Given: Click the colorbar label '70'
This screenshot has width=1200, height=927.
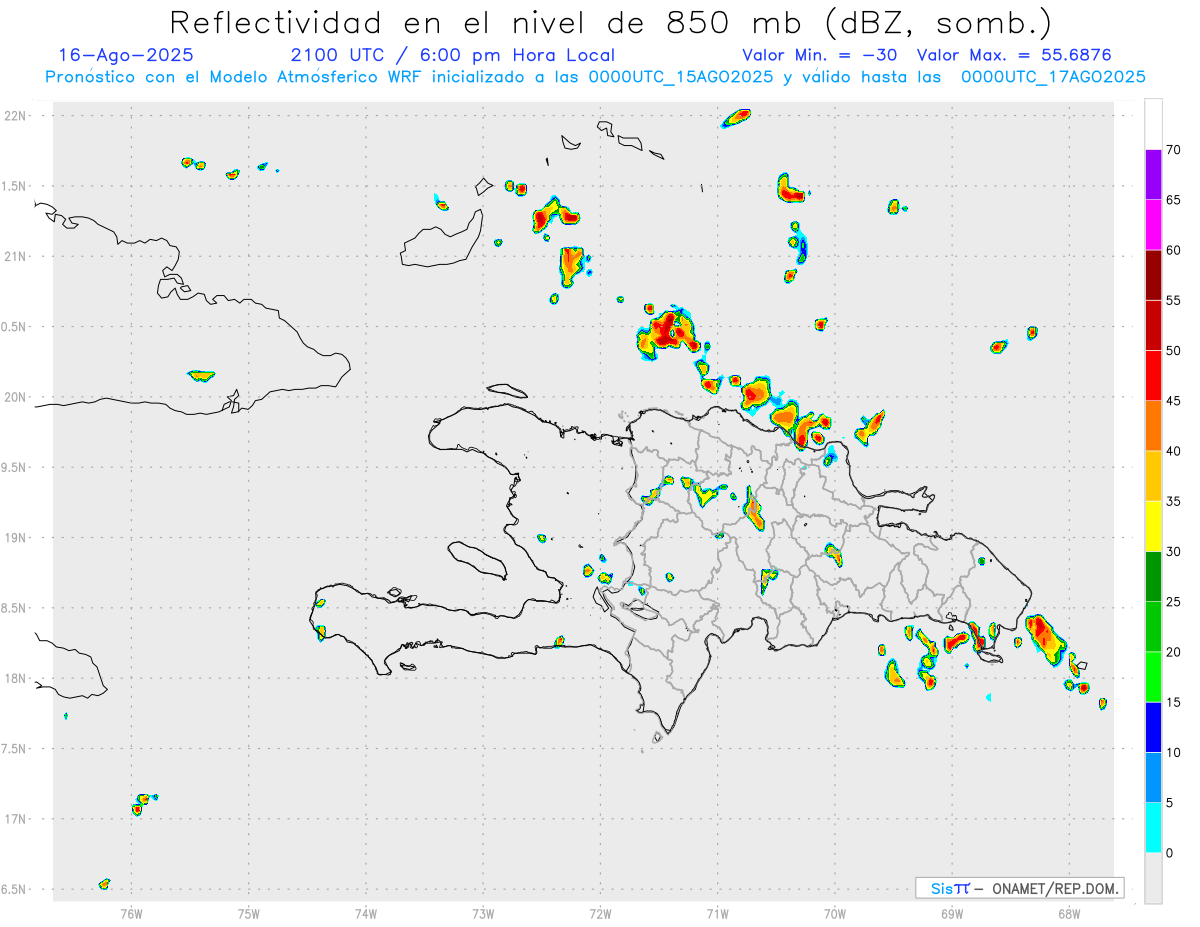Looking at the screenshot, I should [x=1174, y=149].
